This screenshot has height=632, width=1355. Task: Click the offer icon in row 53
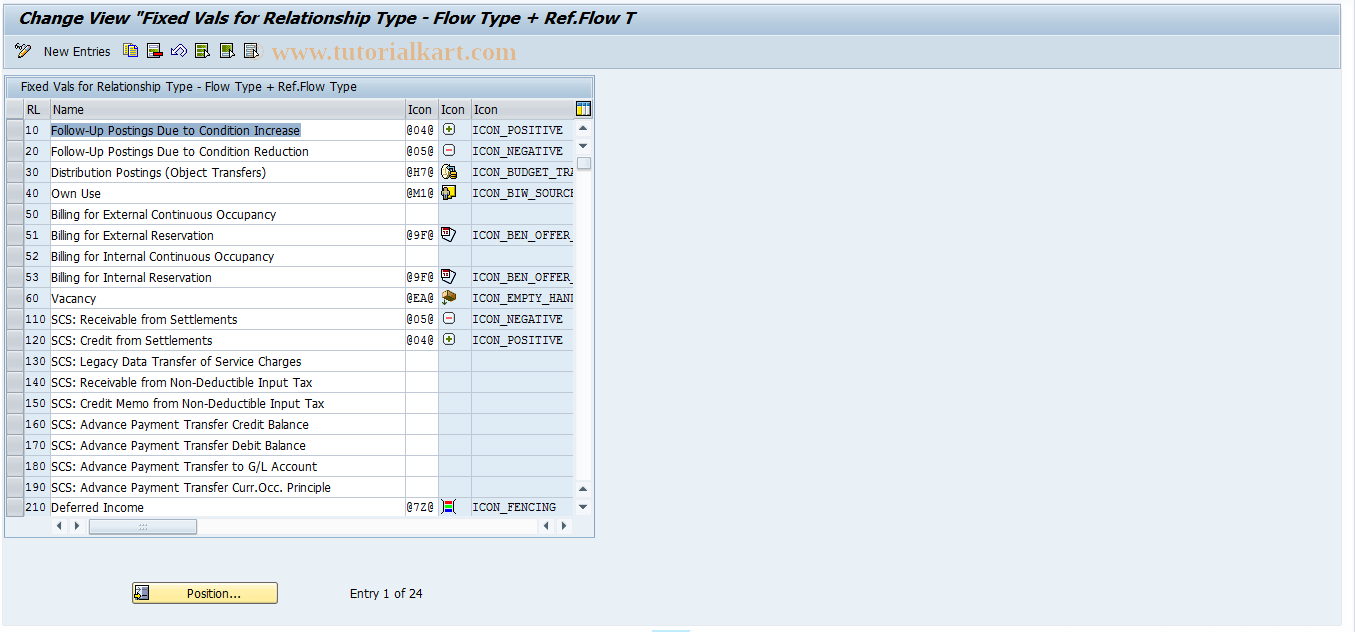click(x=449, y=277)
